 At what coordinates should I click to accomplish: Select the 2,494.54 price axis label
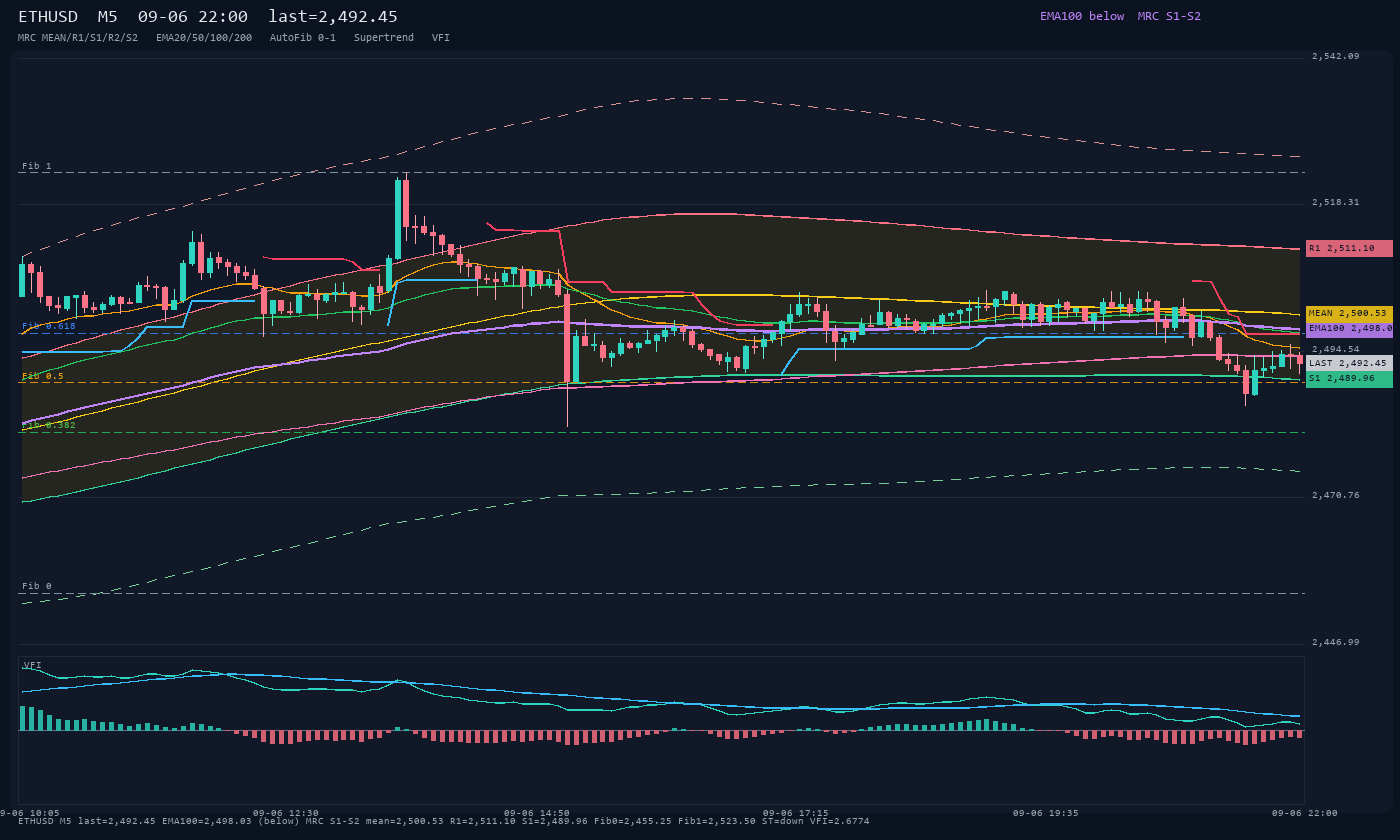tap(1336, 349)
